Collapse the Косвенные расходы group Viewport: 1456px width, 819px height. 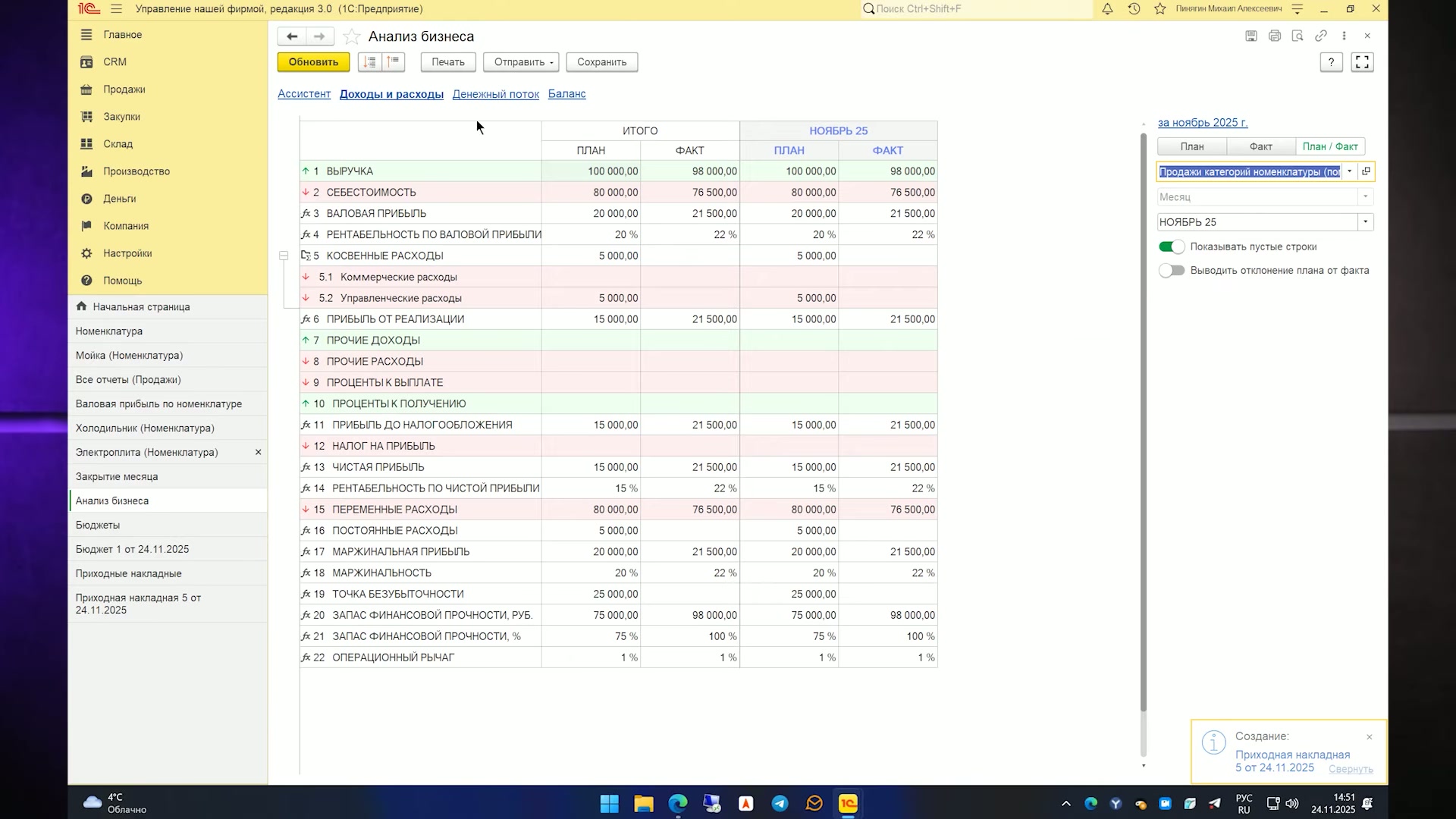(284, 256)
